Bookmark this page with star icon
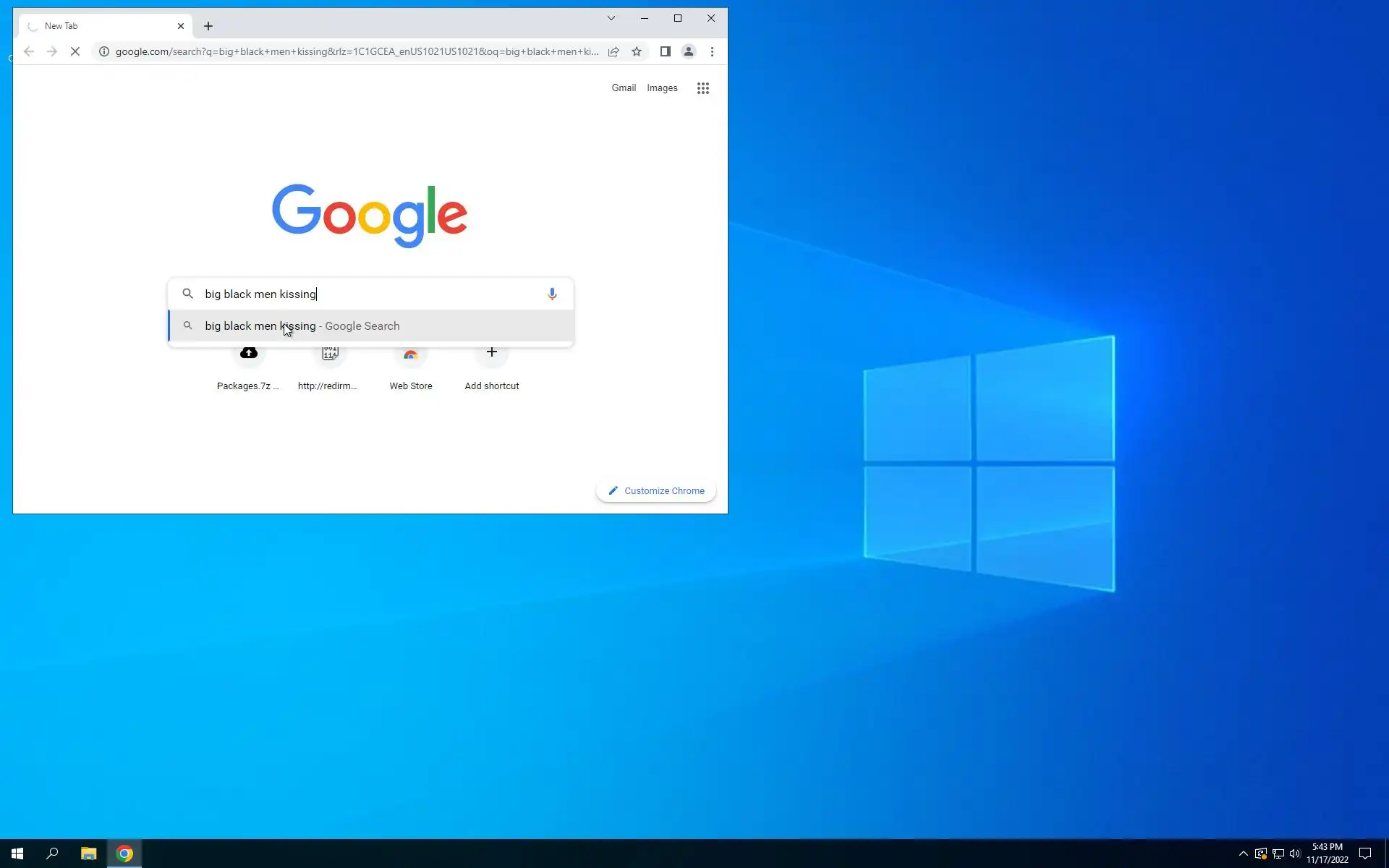This screenshot has width=1389, height=868. click(x=637, y=51)
